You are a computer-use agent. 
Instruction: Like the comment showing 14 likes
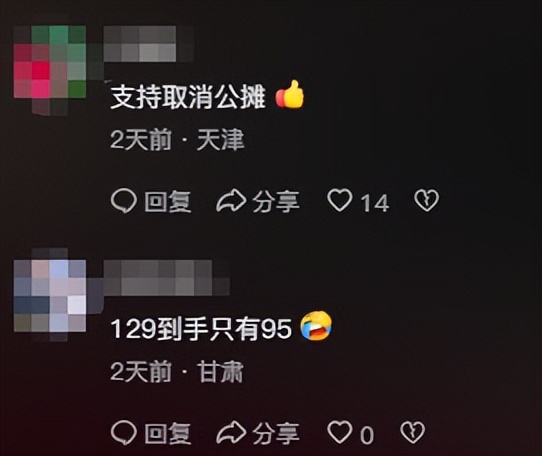pos(340,201)
